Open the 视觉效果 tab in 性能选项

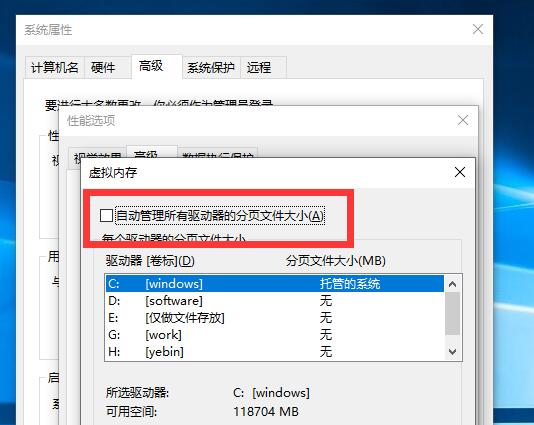point(98,157)
